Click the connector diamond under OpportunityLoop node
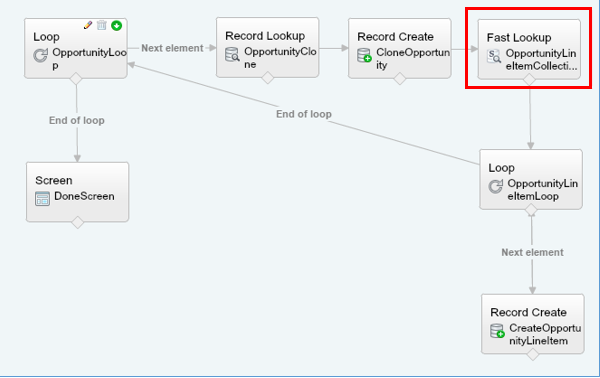 pos(76,78)
